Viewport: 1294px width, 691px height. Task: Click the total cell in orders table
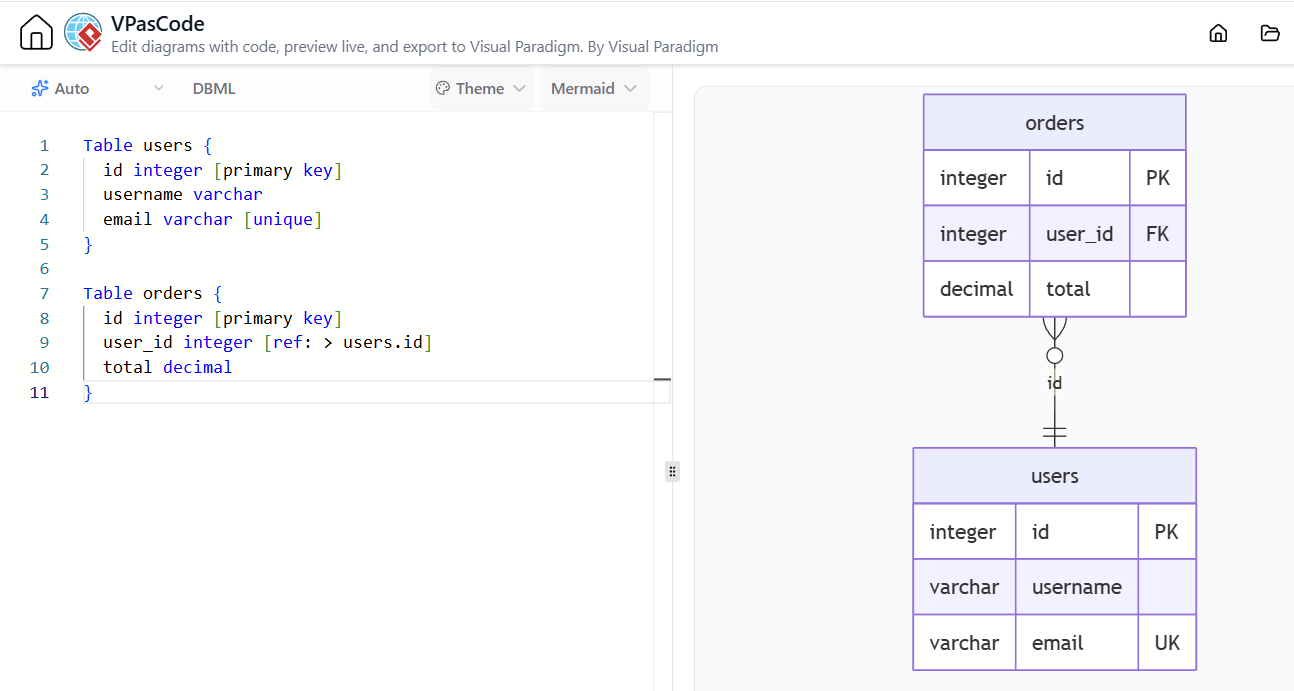(x=1080, y=289)
